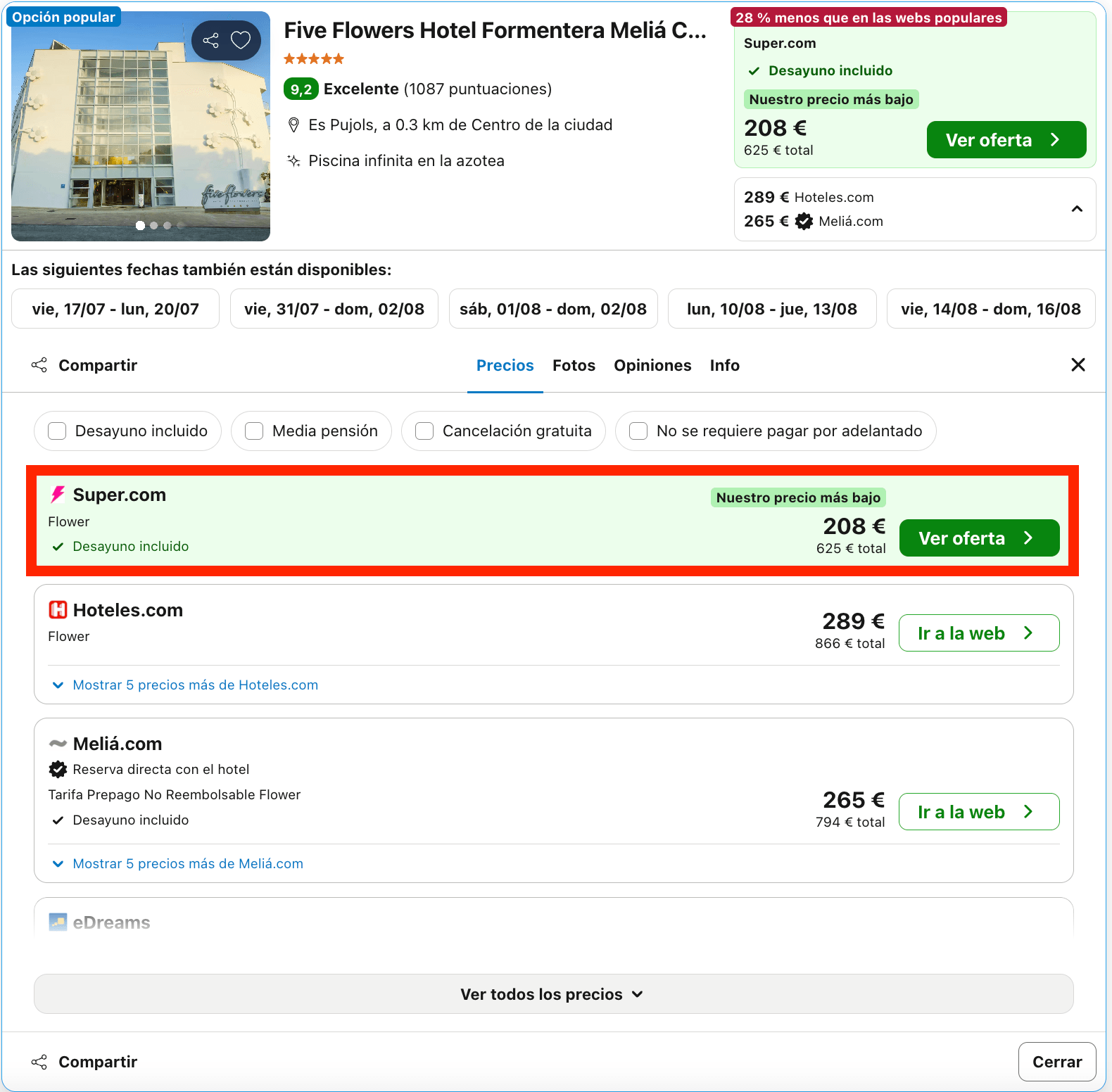
Task: Tick the Desayuno incluido filter checkbox
Action: 57,431
